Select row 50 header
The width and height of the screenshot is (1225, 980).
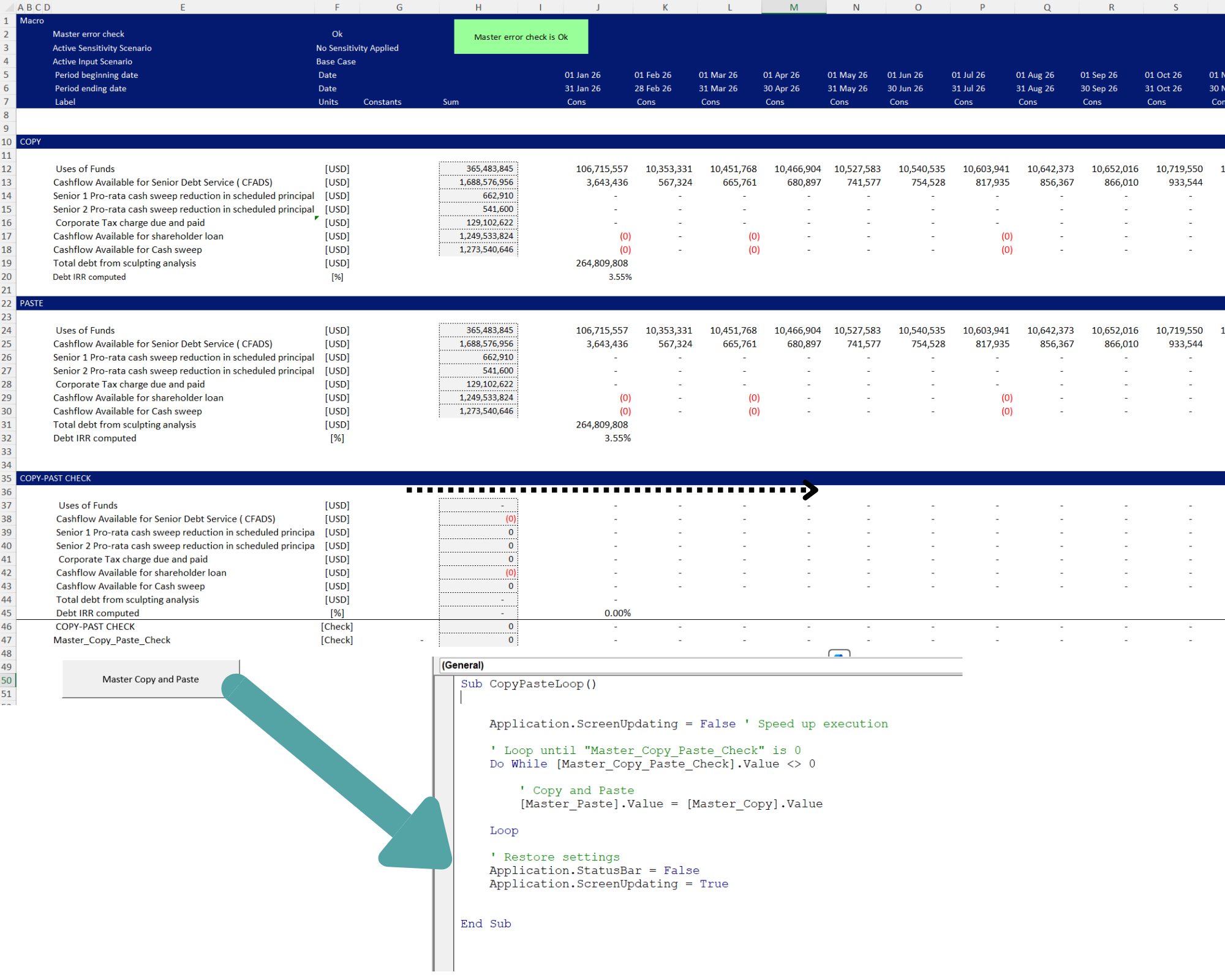click(x=7, y=680)
